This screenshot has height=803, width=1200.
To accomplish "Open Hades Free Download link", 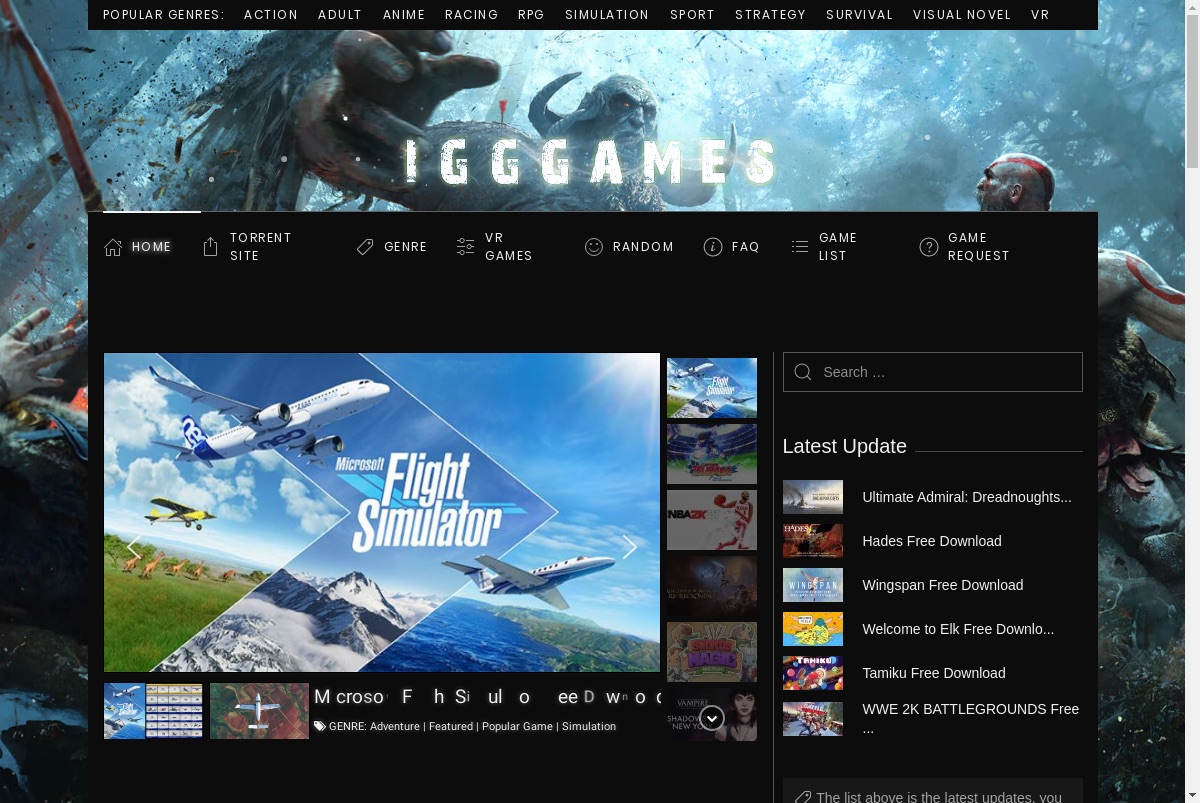I will [932, 541].
